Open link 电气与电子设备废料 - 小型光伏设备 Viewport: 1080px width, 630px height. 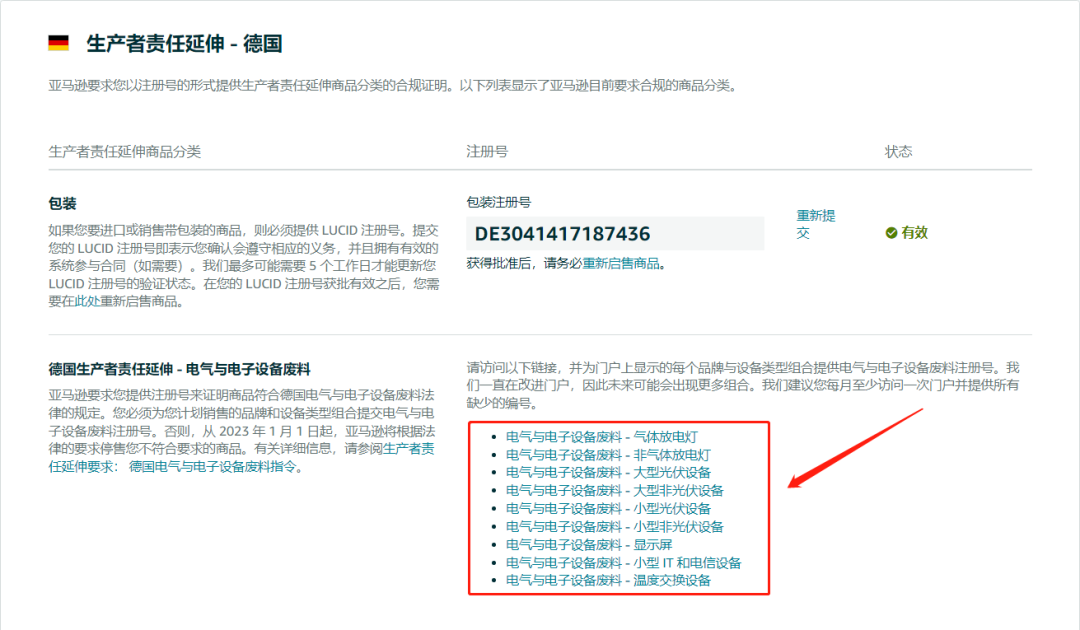[x=608, y=508]
